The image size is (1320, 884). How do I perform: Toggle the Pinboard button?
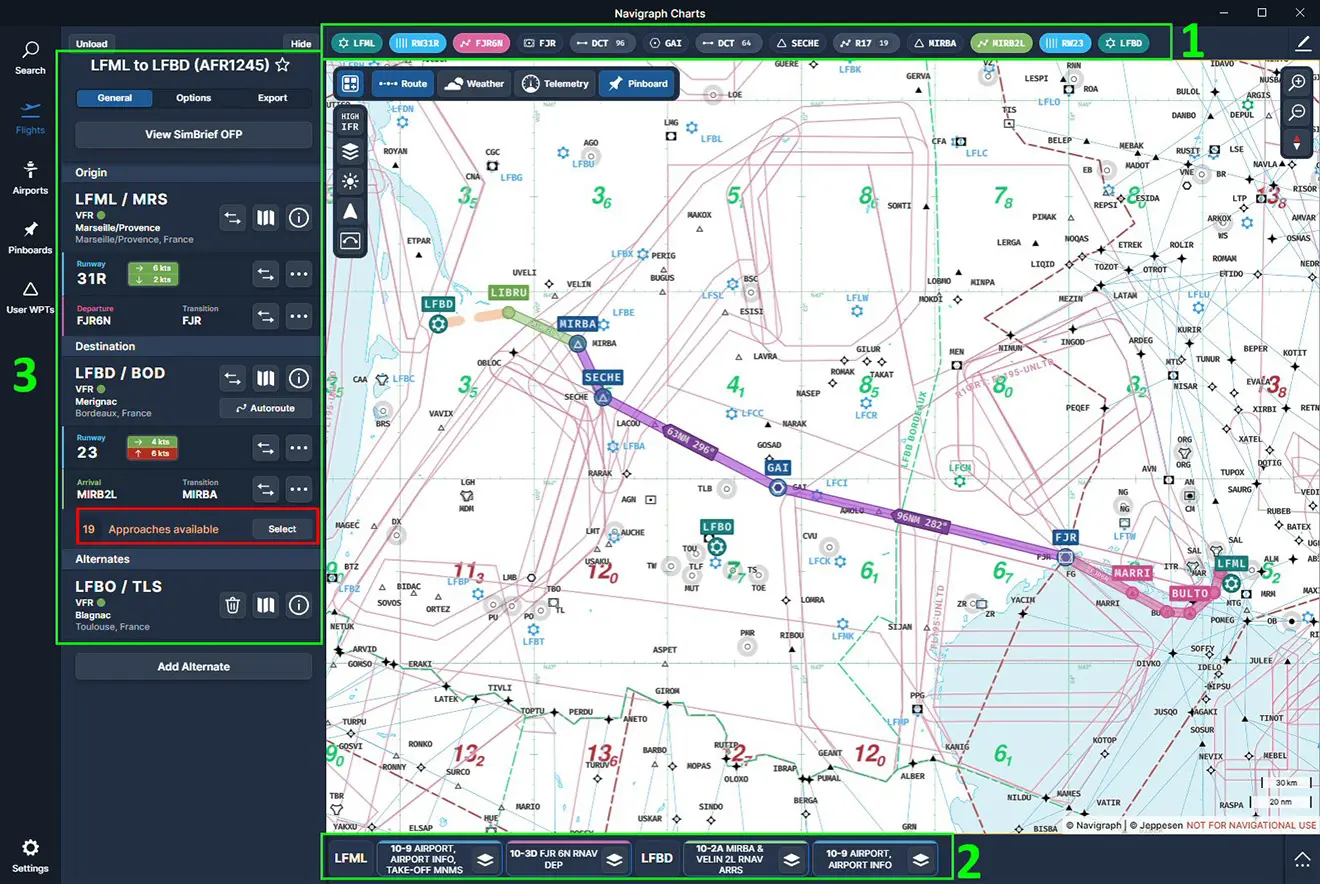point(638,84)
